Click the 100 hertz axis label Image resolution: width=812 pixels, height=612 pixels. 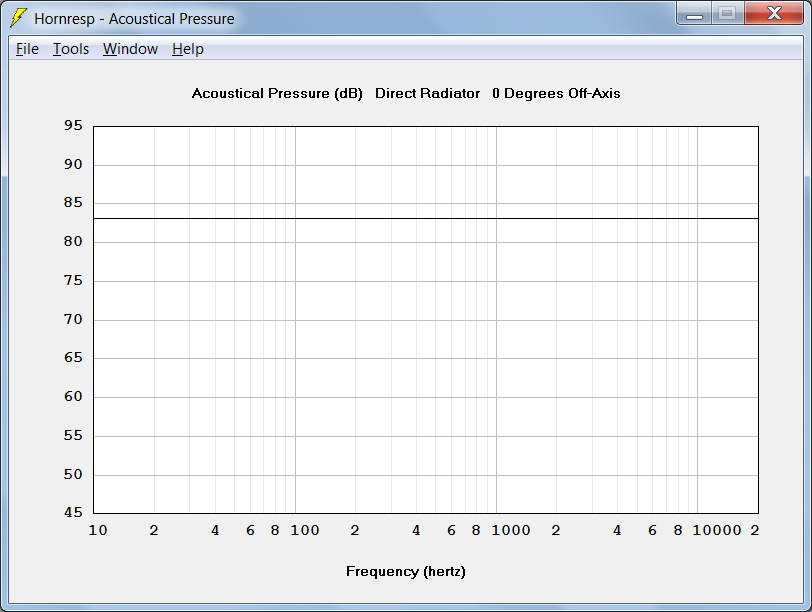304,530
